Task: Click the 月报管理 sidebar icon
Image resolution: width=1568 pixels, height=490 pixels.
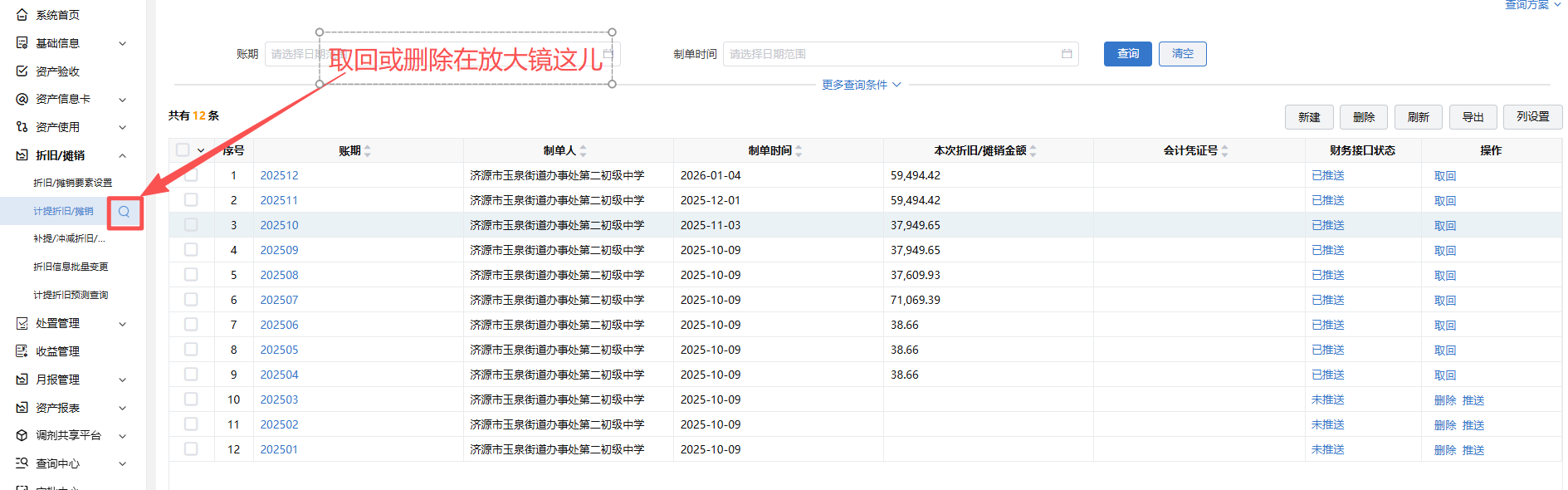Action: click(x=22, y=380)
